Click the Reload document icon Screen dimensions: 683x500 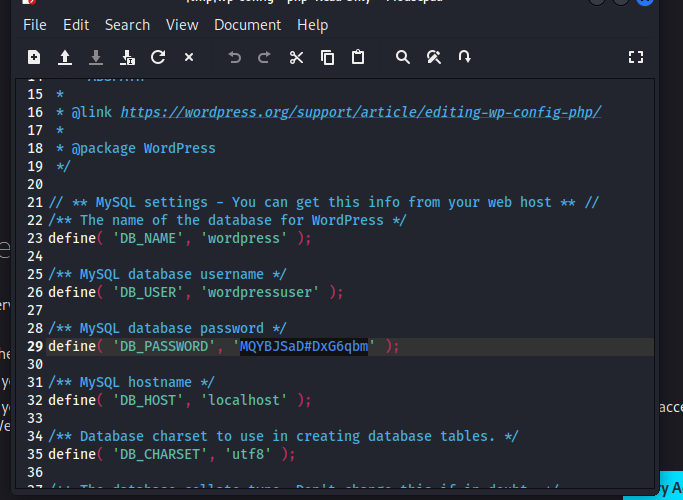pos(158,57)
